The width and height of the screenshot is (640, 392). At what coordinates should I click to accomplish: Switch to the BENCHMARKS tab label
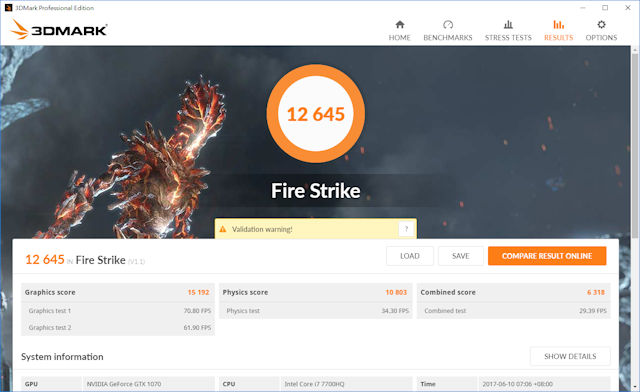(448, 38)
